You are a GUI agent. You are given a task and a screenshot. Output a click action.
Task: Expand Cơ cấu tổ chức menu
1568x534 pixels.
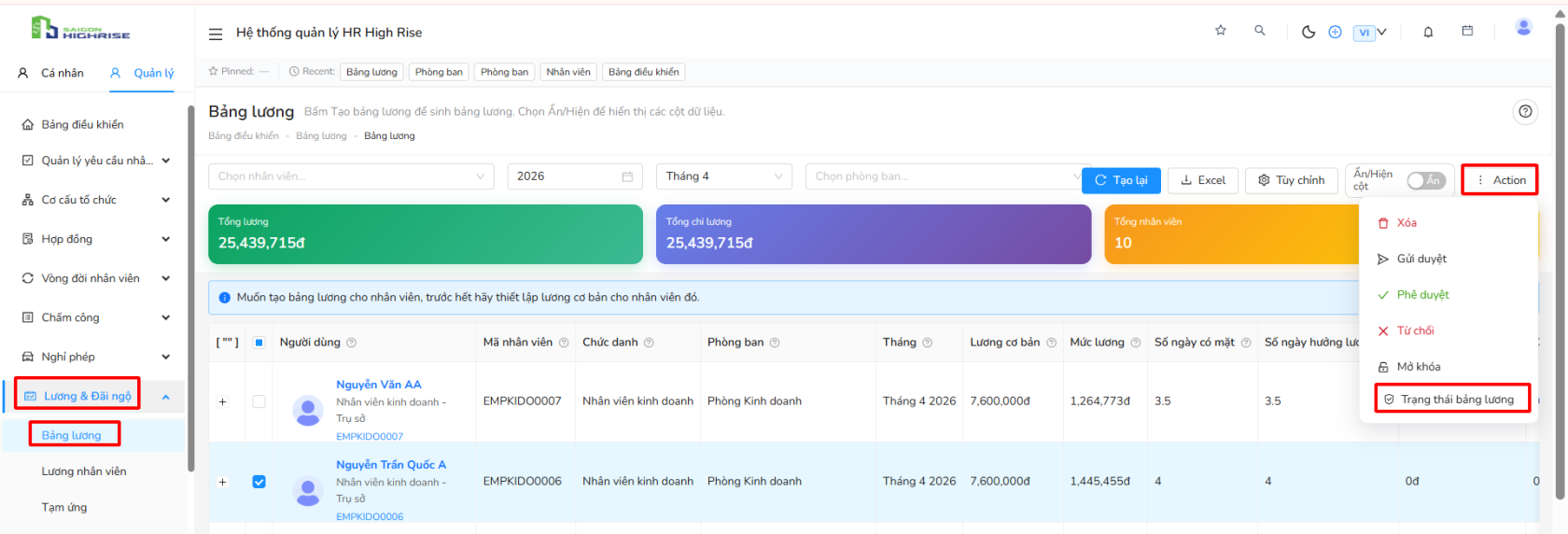[x=96, y=200]
